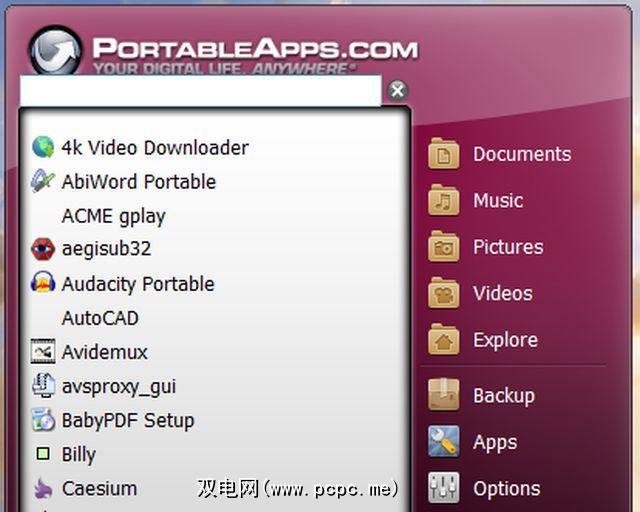
Task: Click the 4k Video Downloader globe icon
Action: click(x=43, y=147)
